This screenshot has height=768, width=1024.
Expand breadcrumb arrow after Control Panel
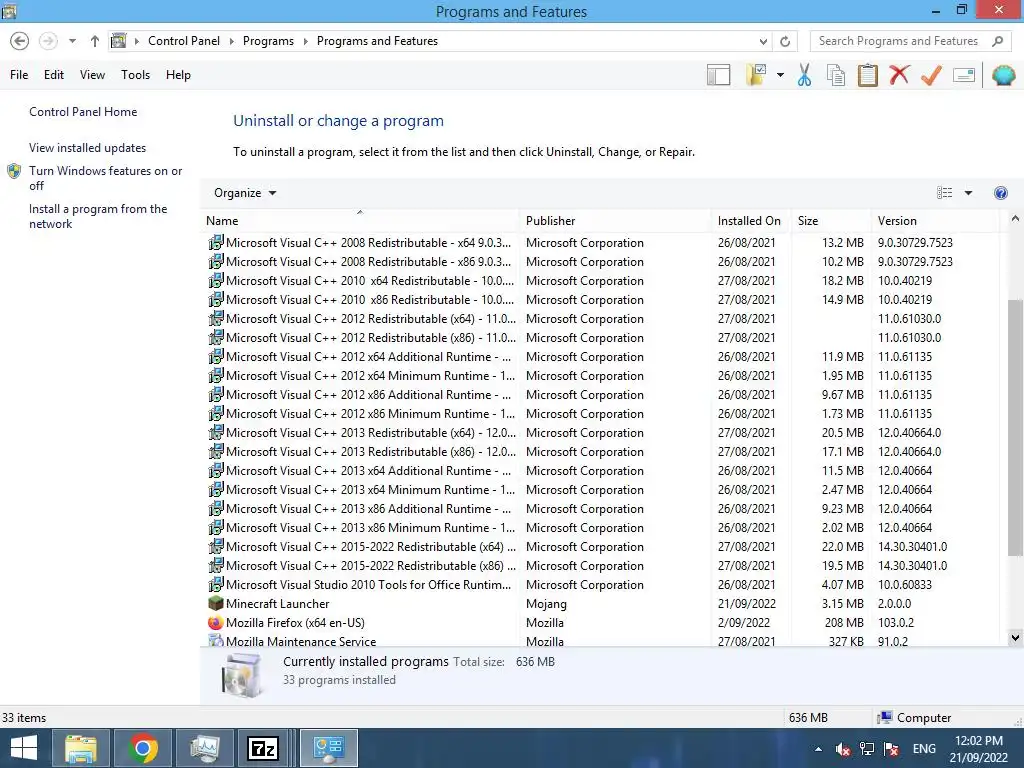click(231, 41)
